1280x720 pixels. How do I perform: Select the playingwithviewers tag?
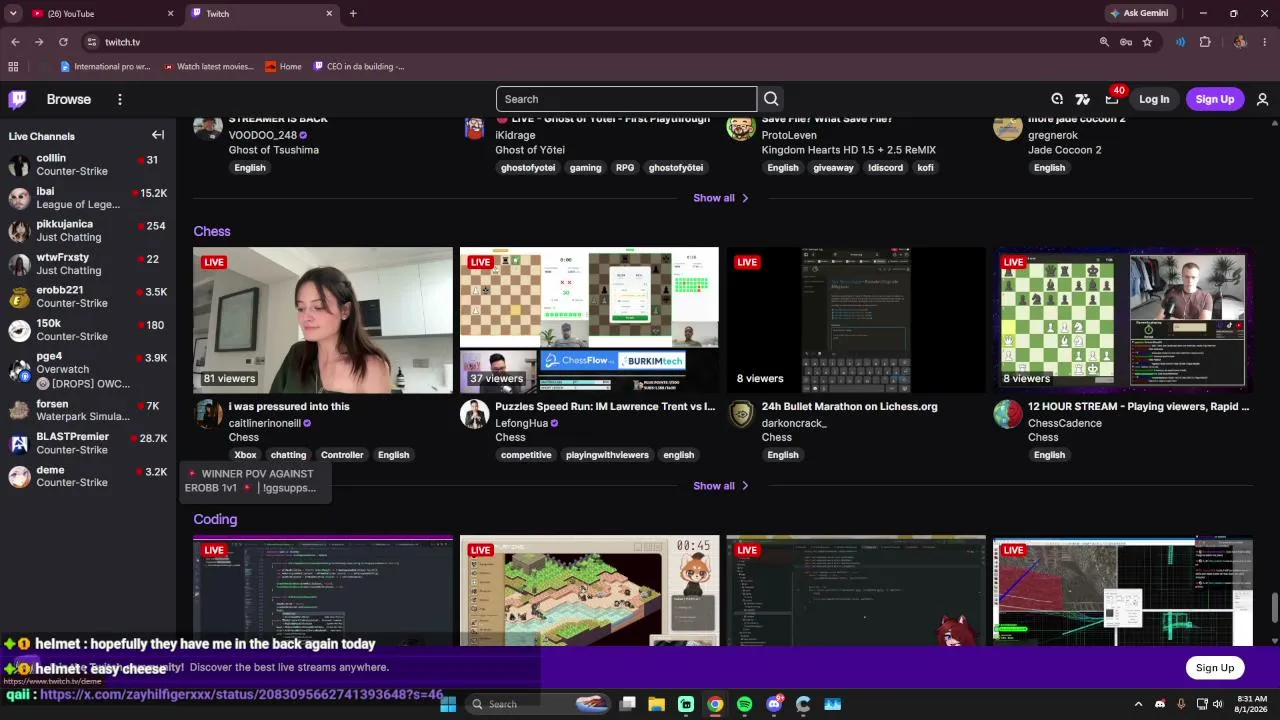click(607, 455)
